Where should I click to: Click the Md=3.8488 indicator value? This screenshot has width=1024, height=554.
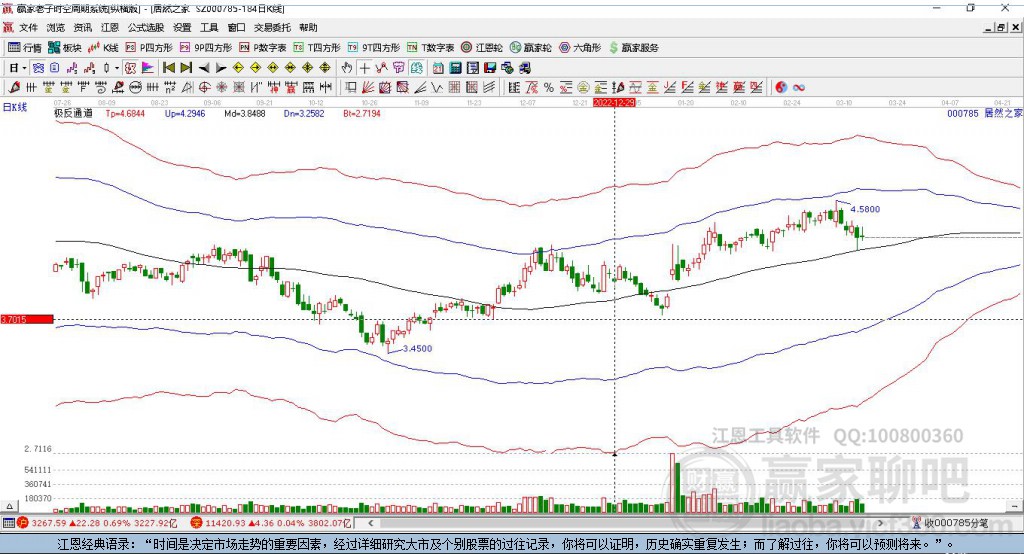pos(245,113)
